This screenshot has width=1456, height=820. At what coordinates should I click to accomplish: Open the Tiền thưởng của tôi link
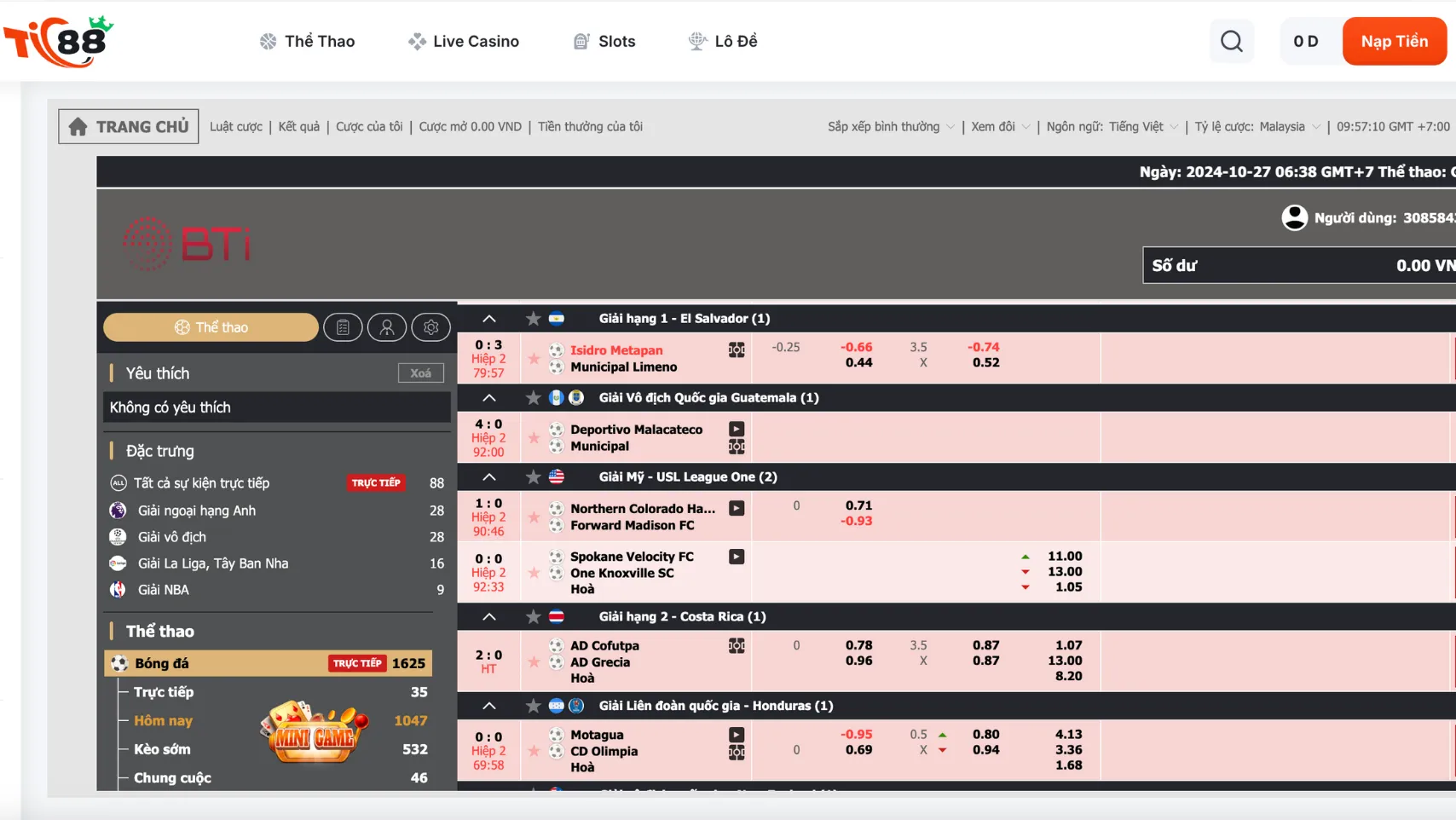click(590, 127)
